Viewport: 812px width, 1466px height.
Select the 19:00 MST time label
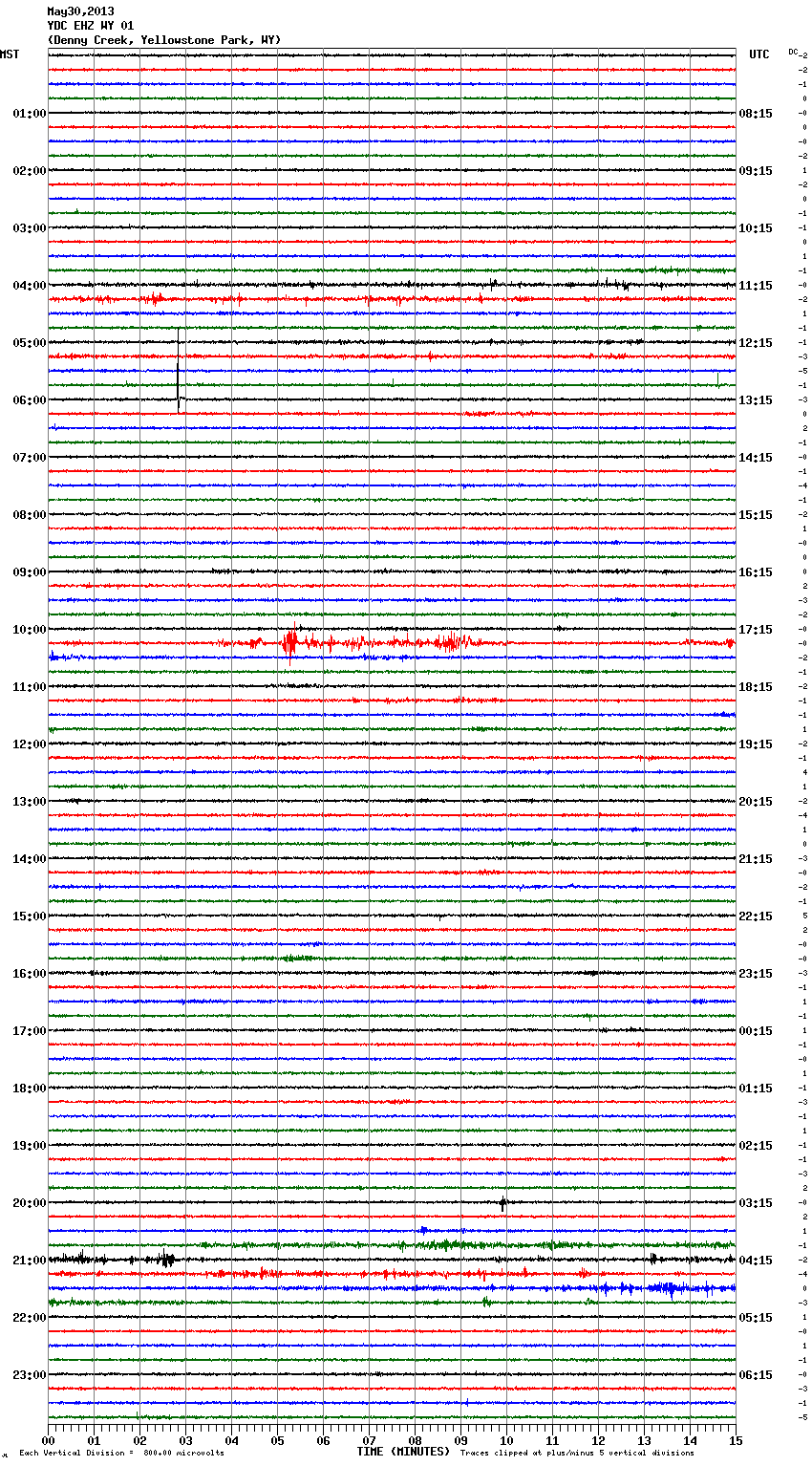pos(30,1146)
